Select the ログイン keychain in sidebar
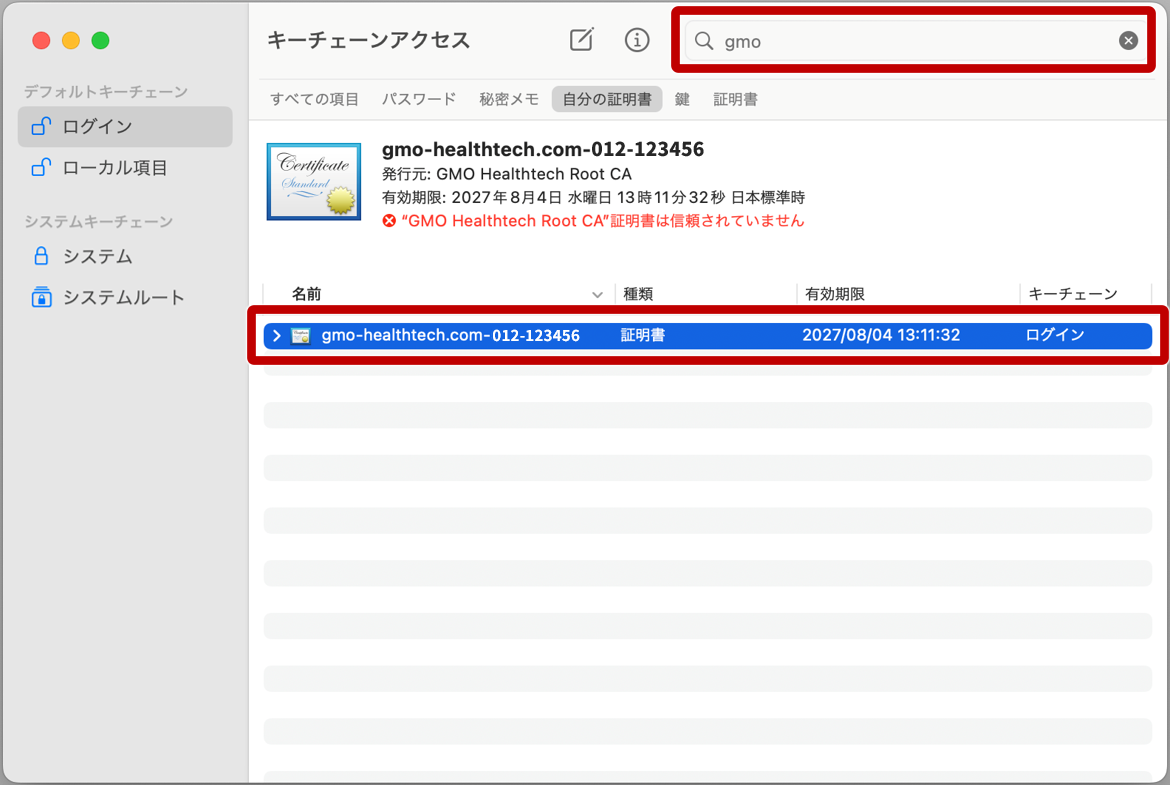Image resolution: width=1170 pixels, height=785 pixels. pyautogui.click(x=125, y=127)
